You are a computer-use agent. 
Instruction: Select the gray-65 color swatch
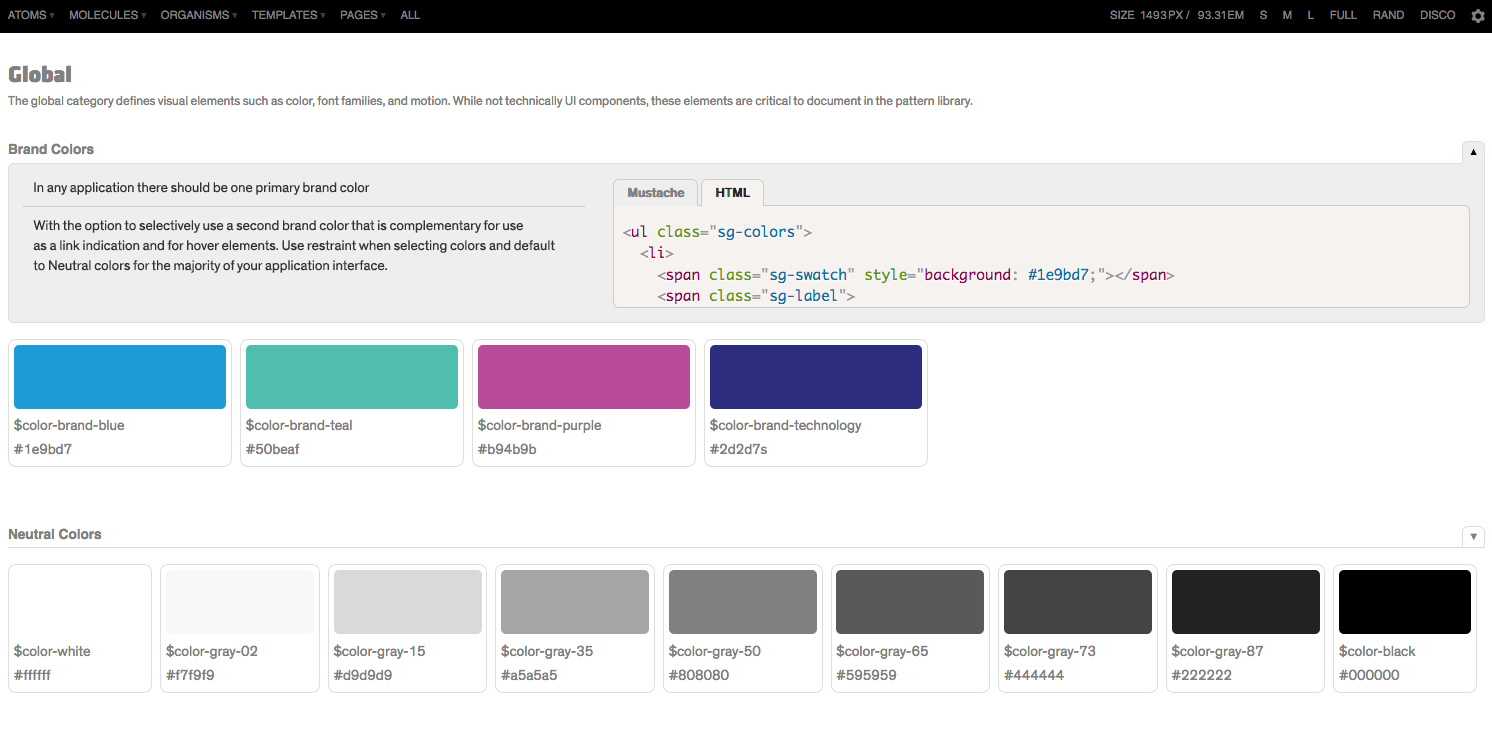[910, 602]
